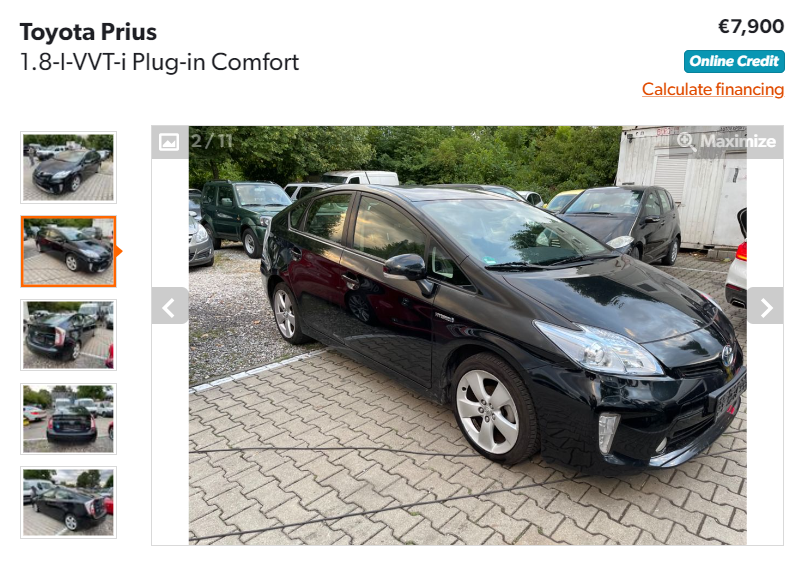Image resolution: width=803 pixels, height=567 pixels.
Task: Select the fourth thumbnail showing the car's rear
Action: pyautogui.click(x=69, y=418)
